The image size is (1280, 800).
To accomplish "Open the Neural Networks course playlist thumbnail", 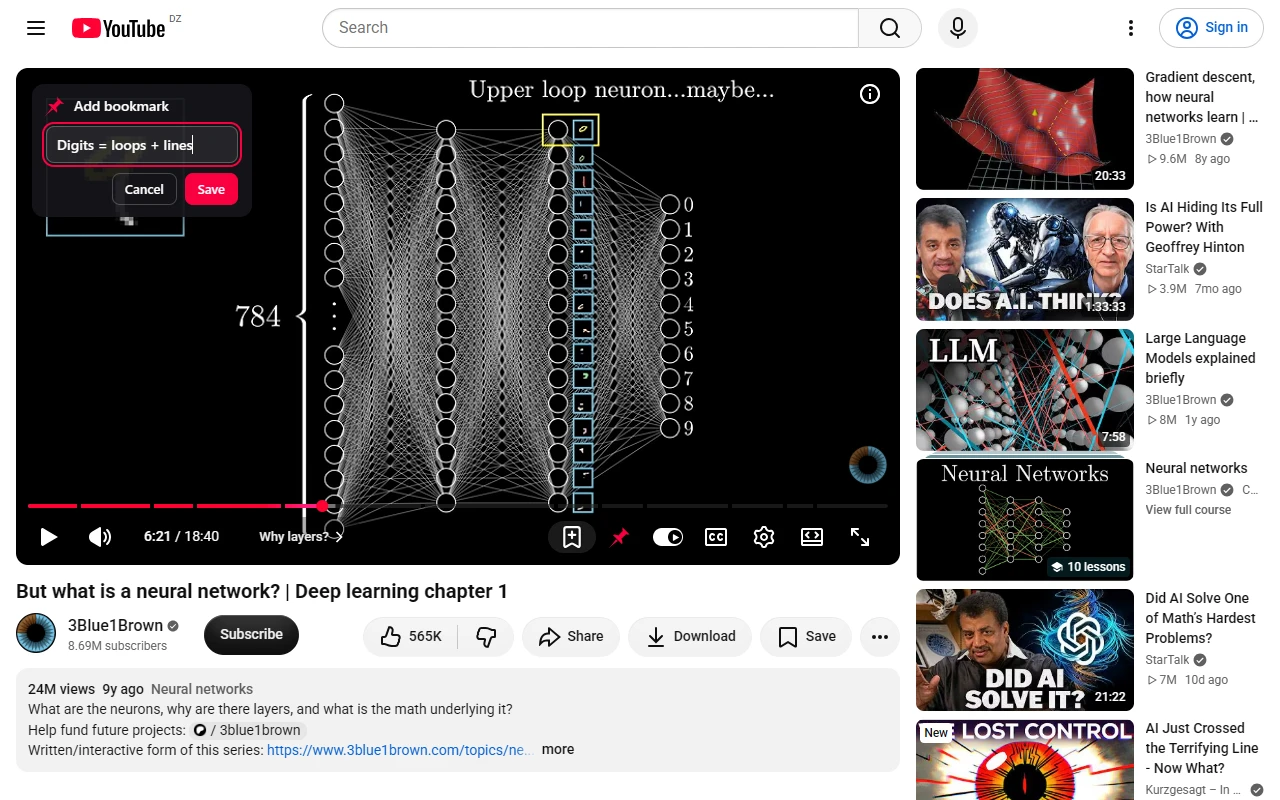I will [x=1025, y=520].
